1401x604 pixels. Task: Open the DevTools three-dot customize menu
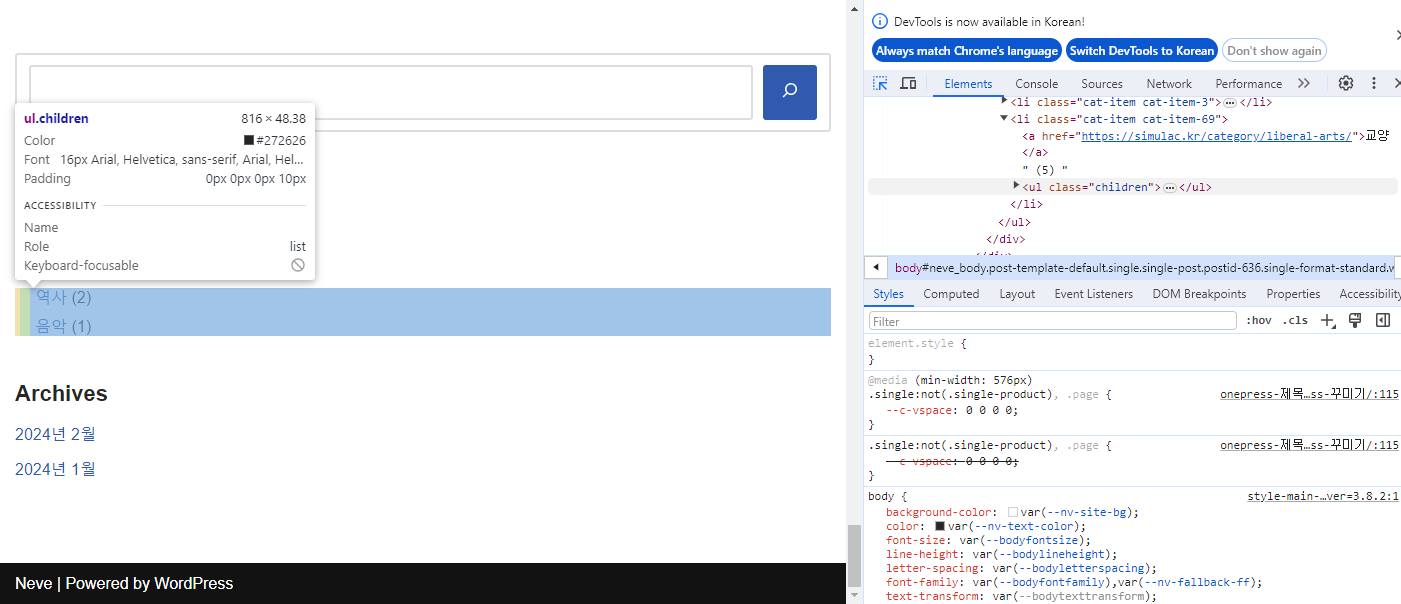[x=1374, y=83]
